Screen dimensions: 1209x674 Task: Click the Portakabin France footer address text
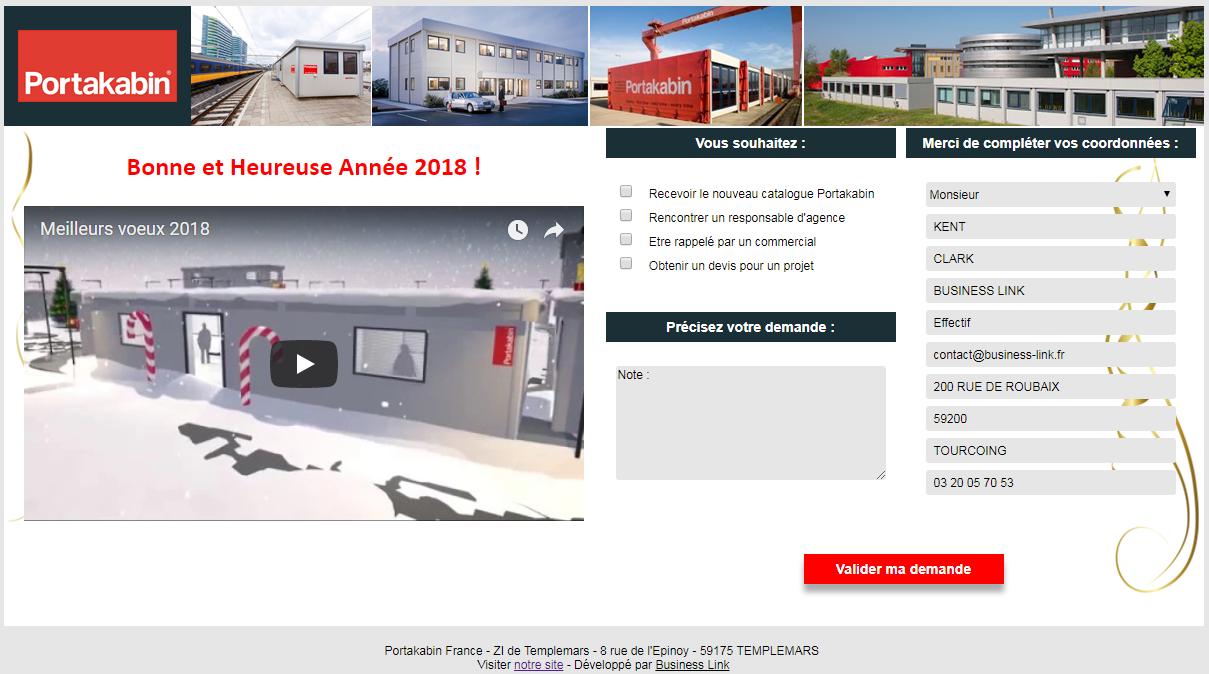tap(602, 651)
